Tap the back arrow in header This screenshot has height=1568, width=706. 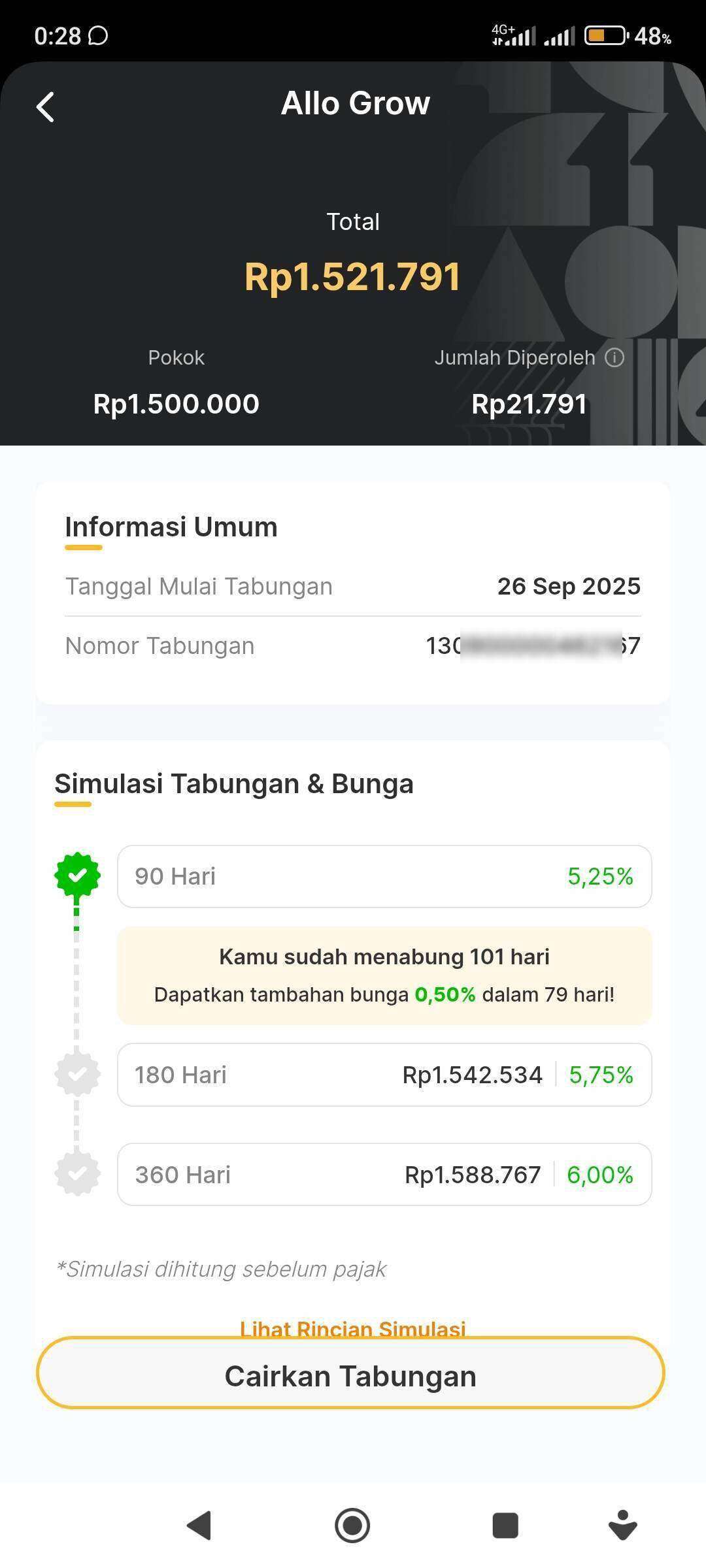click(x=45, y=106)
